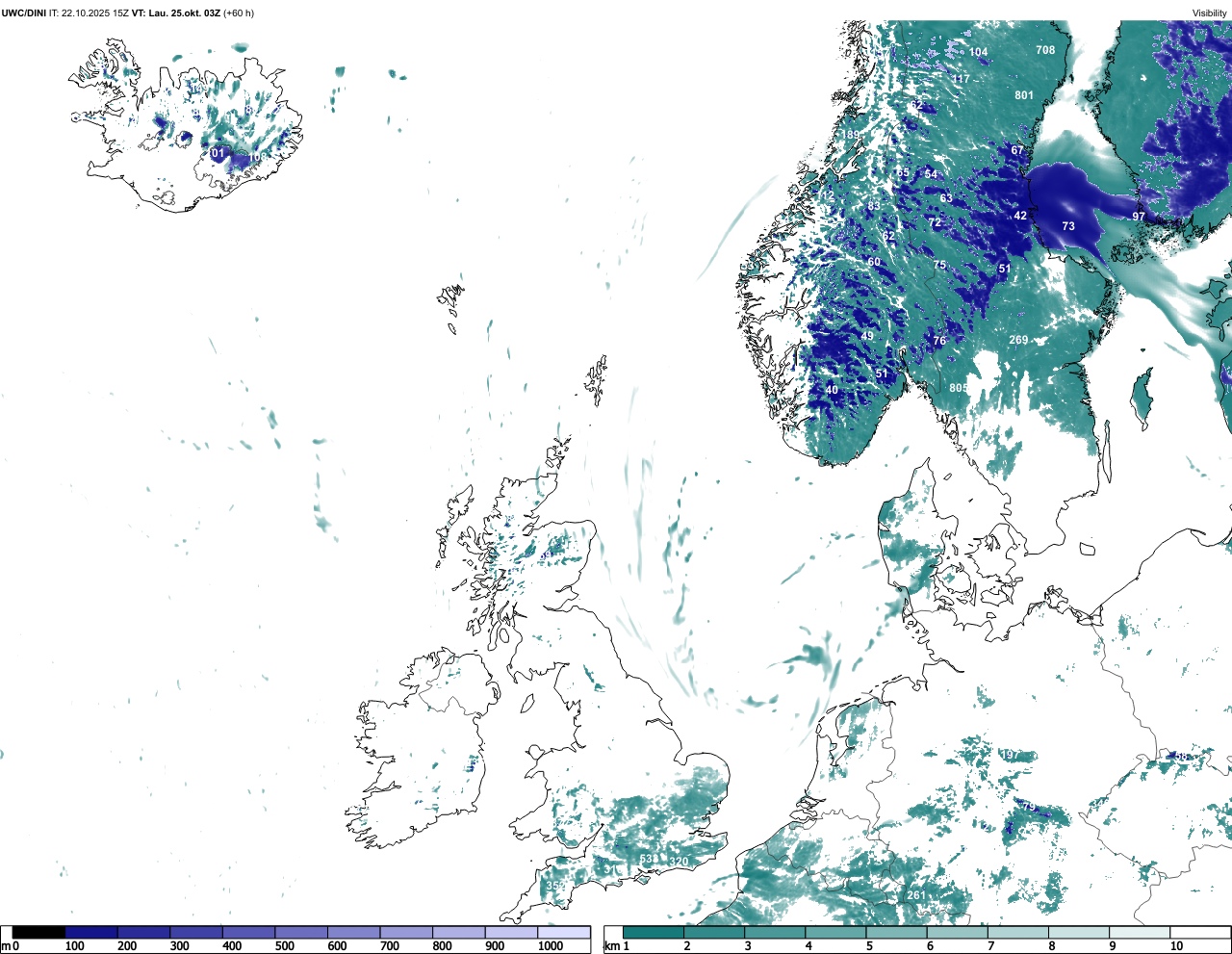Click the '49' value in southern Norway
The width and height of the screenshot is (1232, 954).
(867, 336)
